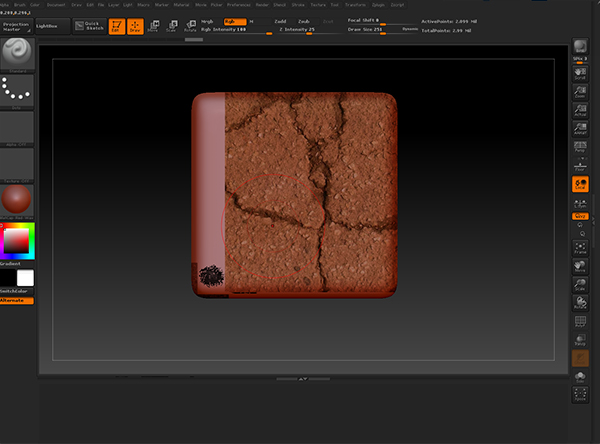Toggle the orange Xyz rotation mode button

[x=580, y=216]
